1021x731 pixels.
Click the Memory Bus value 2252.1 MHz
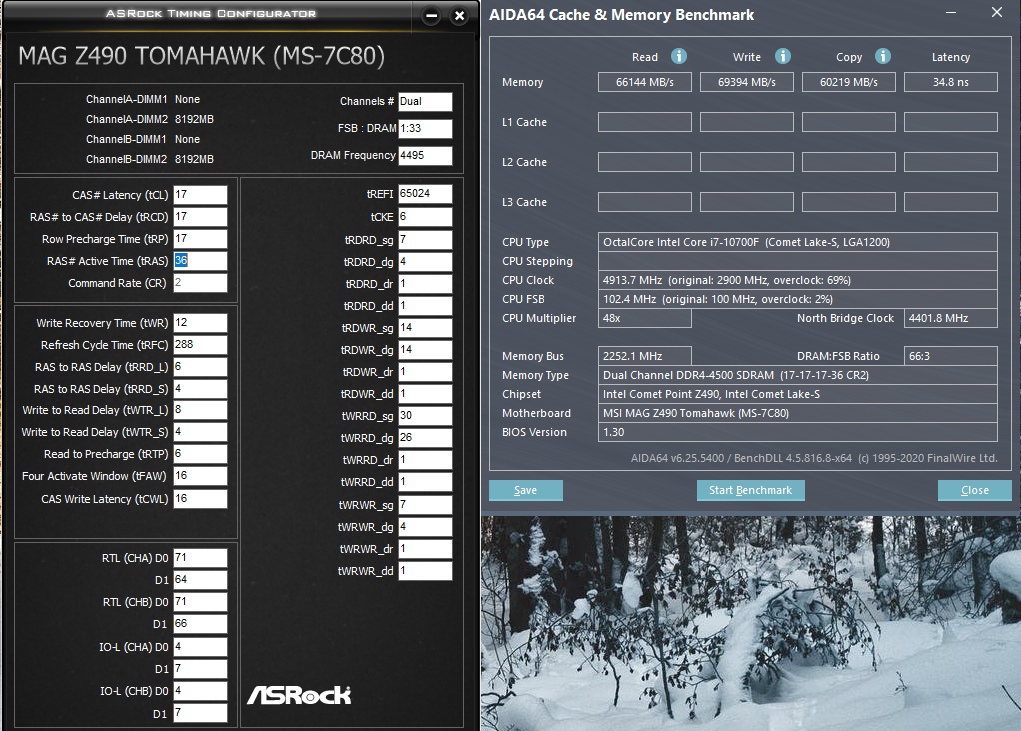645,356
